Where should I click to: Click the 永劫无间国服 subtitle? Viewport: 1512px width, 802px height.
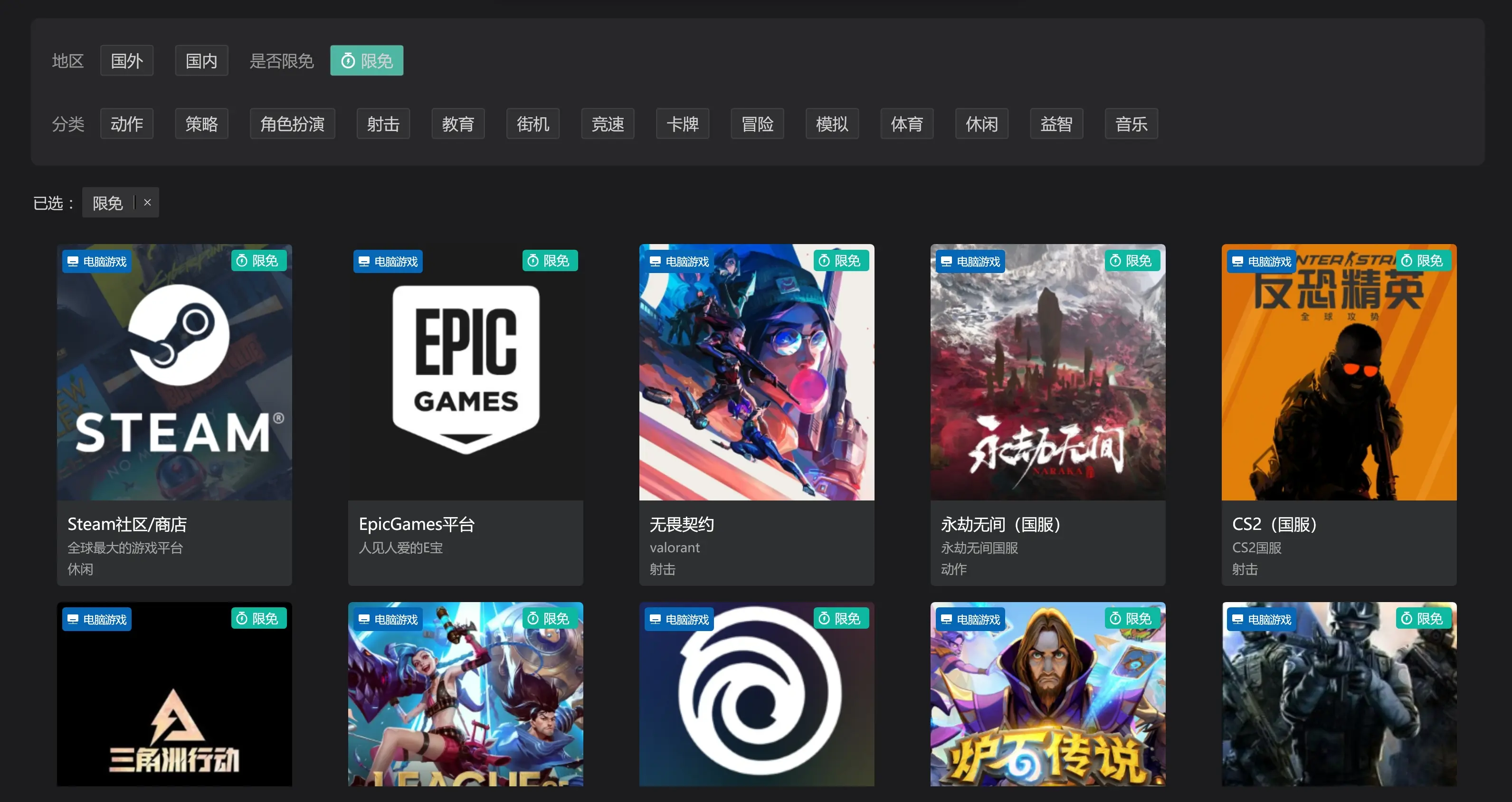(x=979, y=547)
